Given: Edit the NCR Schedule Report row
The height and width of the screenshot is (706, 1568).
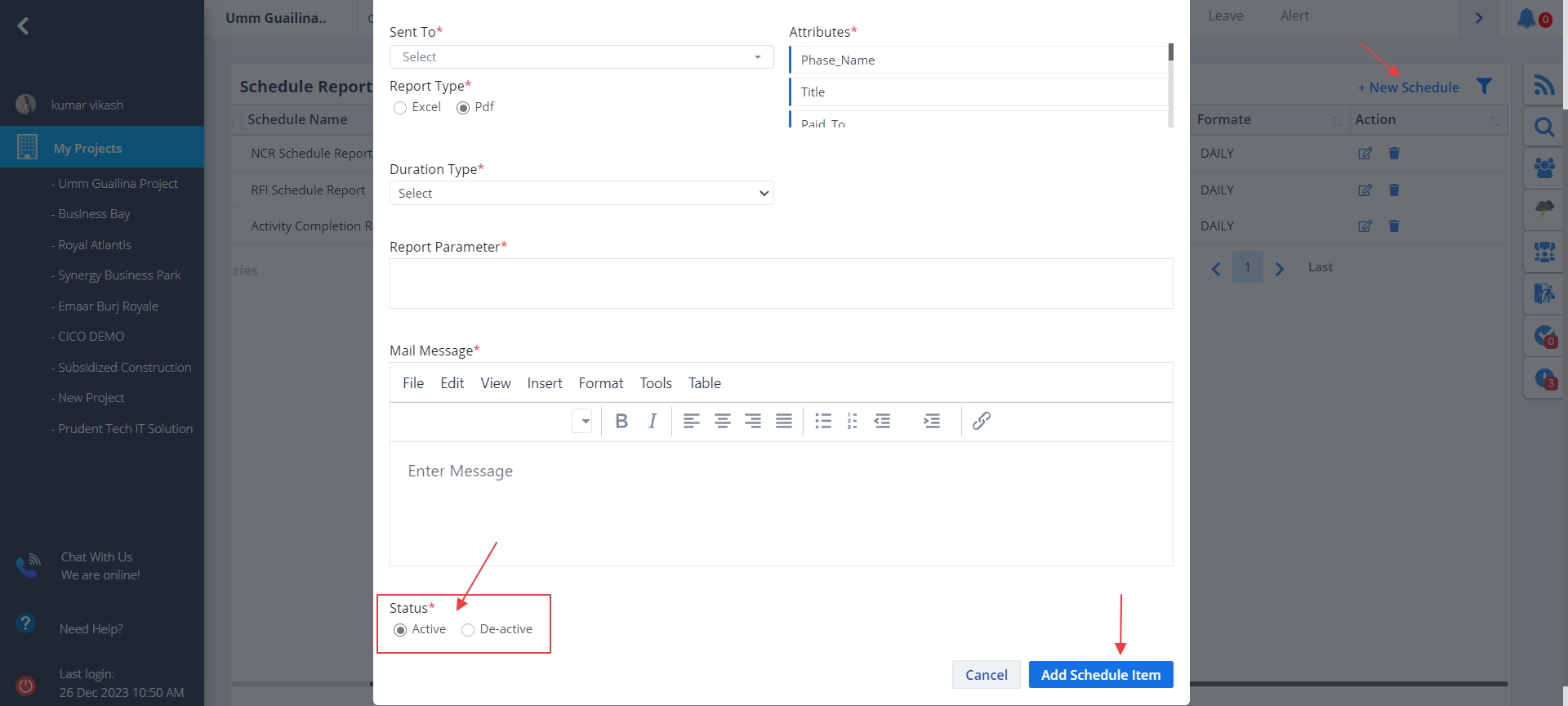Looking at the screenshot, I should pyautogui.click(x=1365, y=154).
